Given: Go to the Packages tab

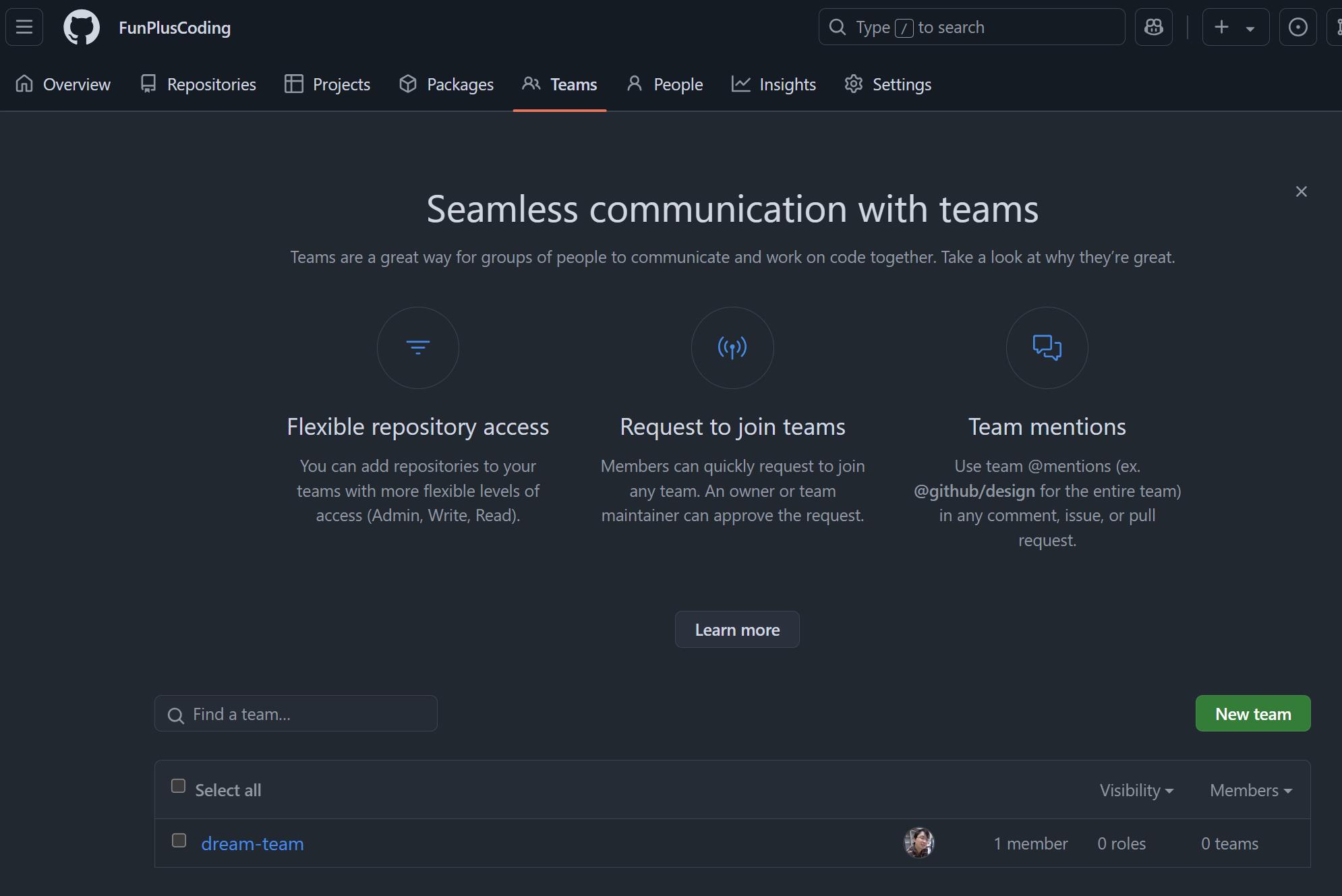Looking at the screenshot, I should [446, 84].
